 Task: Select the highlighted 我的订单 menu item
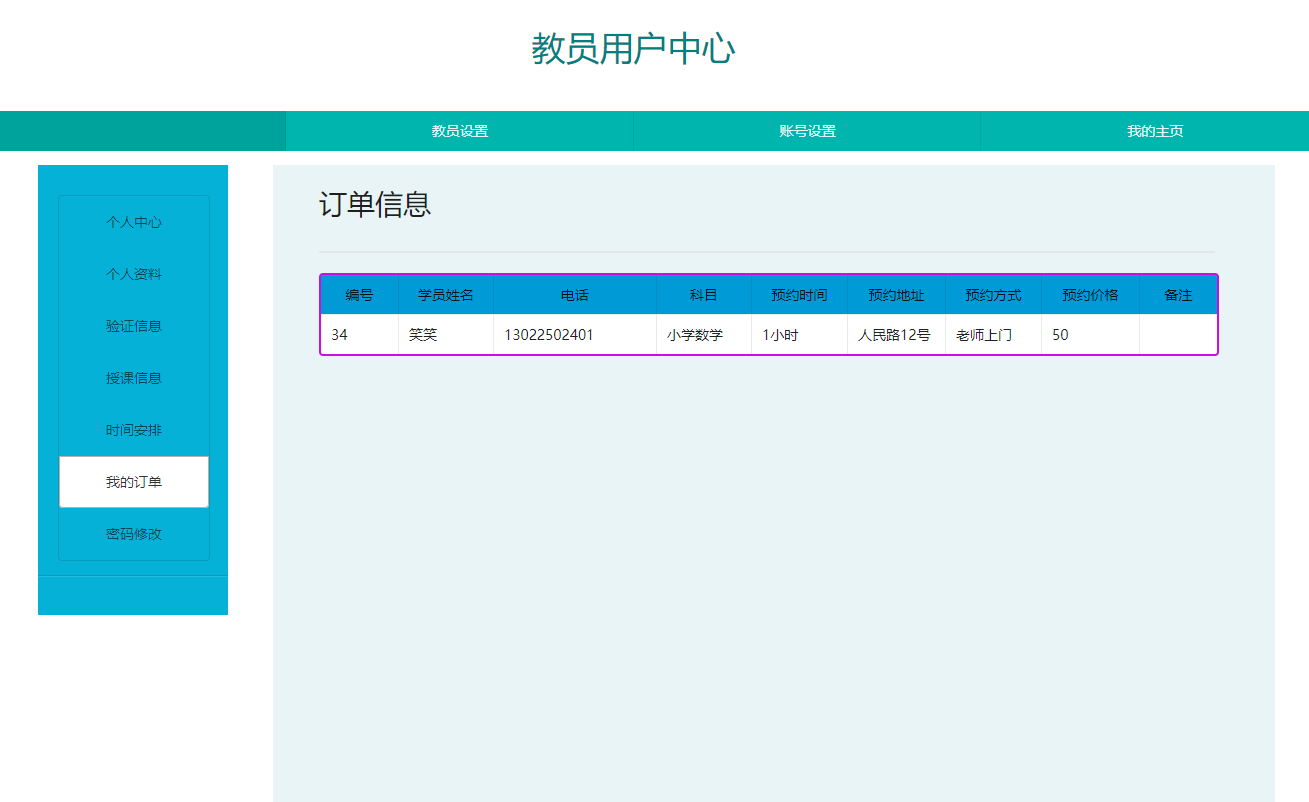(132, 482)
